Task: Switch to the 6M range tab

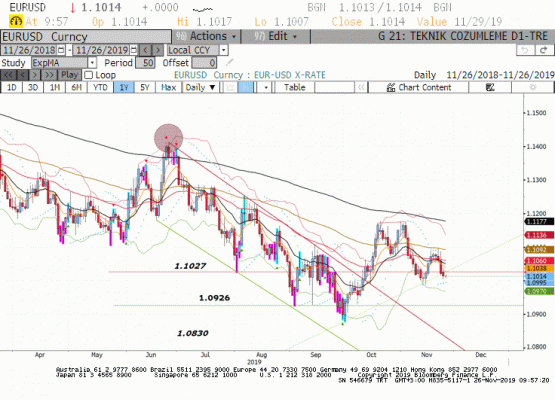Action: [x=76, y=87]
